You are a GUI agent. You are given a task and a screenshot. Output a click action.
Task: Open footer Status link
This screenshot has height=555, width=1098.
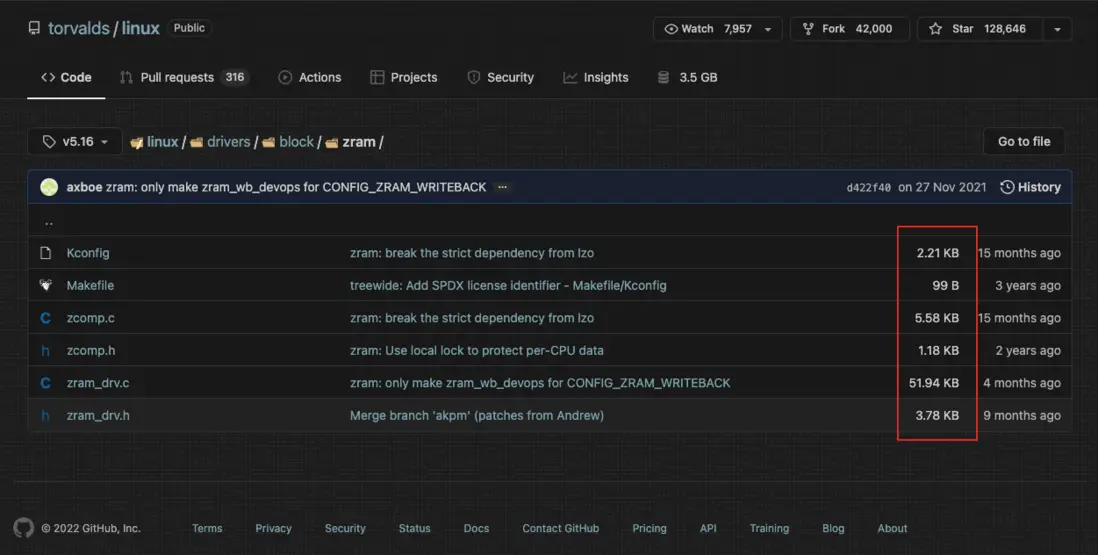point(415,528)
